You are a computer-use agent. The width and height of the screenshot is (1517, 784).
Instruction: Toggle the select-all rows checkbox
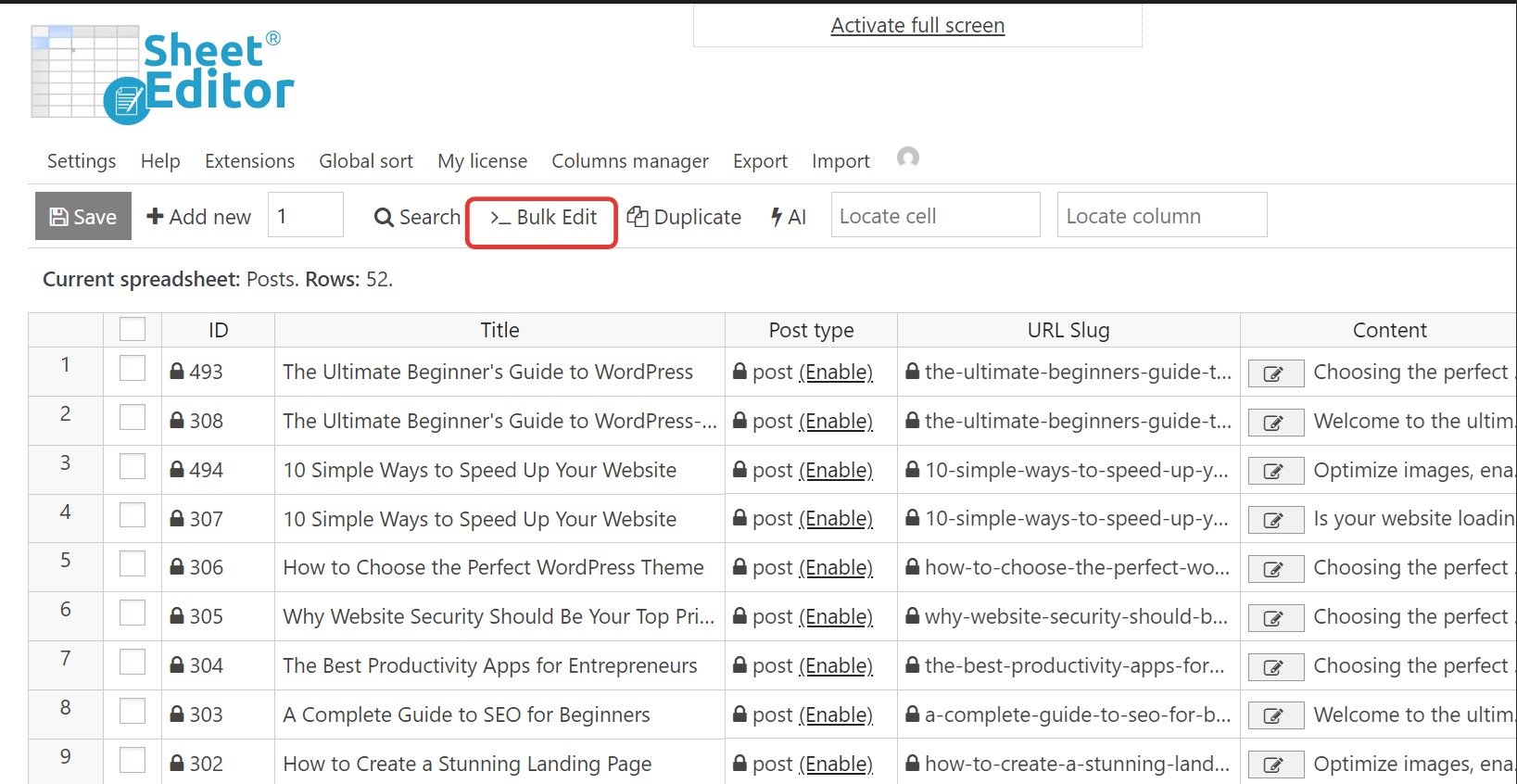click(x=133, y=329)
